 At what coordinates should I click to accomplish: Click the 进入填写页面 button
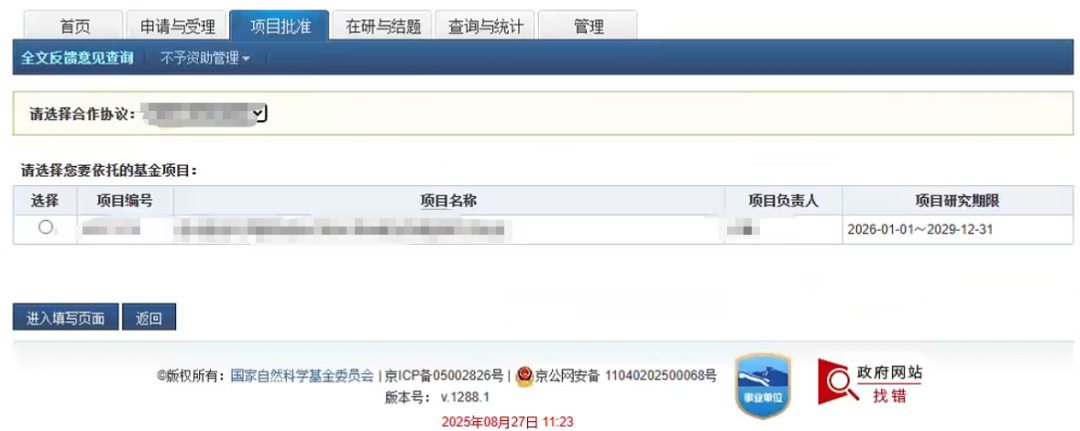click(x=65, y=317)
